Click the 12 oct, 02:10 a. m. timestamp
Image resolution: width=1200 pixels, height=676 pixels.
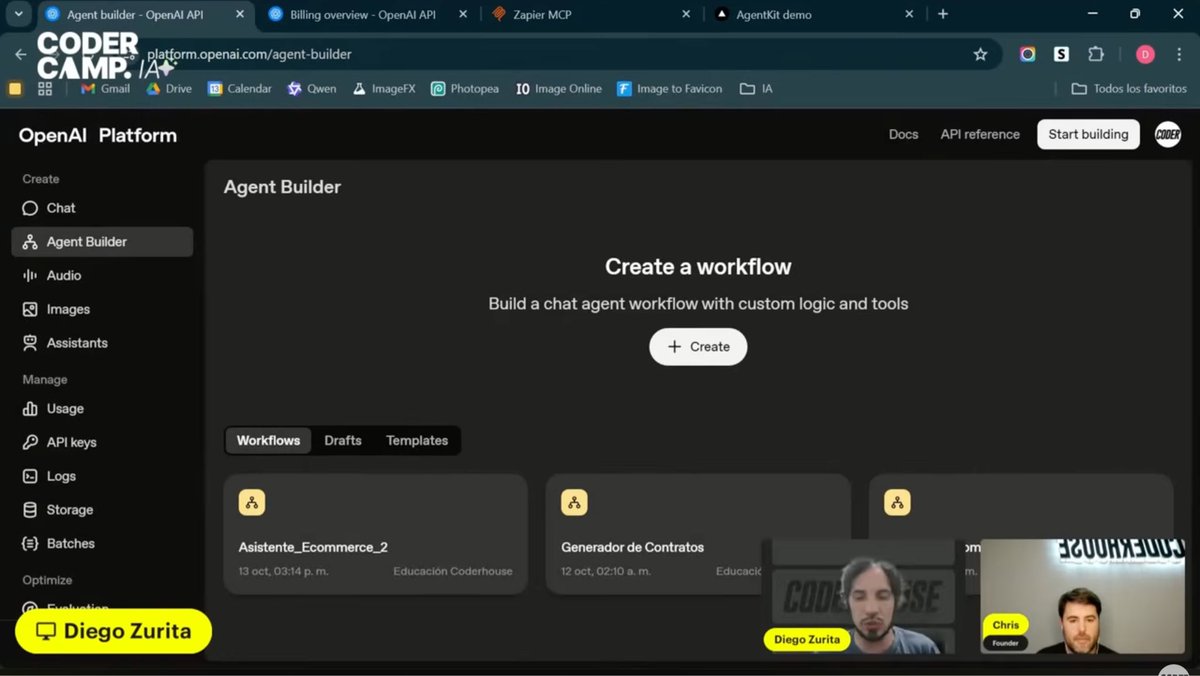coord(607,571)
